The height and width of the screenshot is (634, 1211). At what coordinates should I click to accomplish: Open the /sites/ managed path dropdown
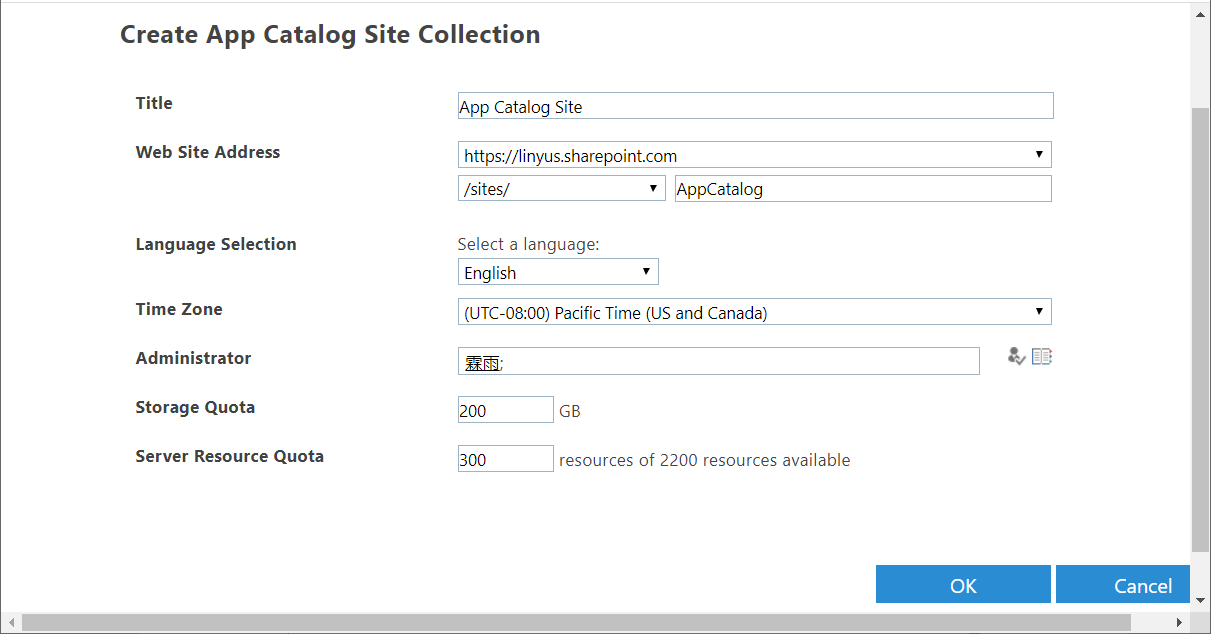coord(562,188)
